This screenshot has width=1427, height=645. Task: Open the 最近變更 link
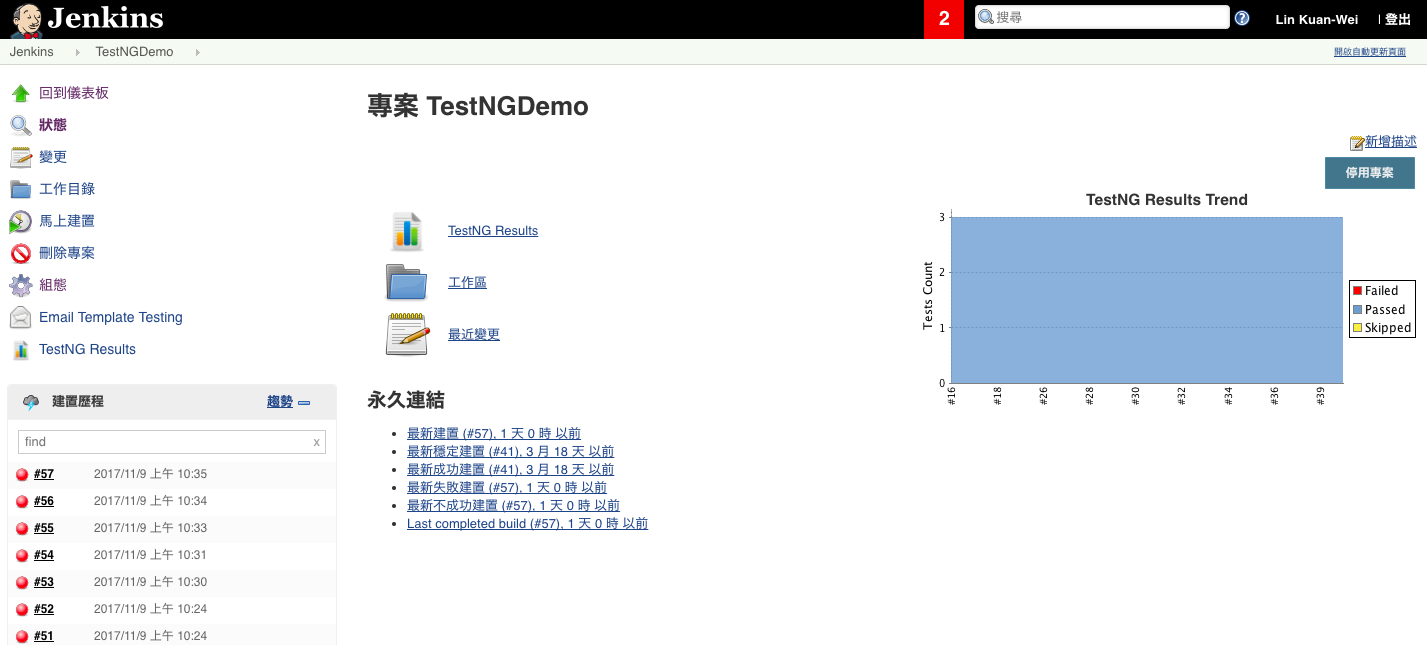(x=474, y=334)
